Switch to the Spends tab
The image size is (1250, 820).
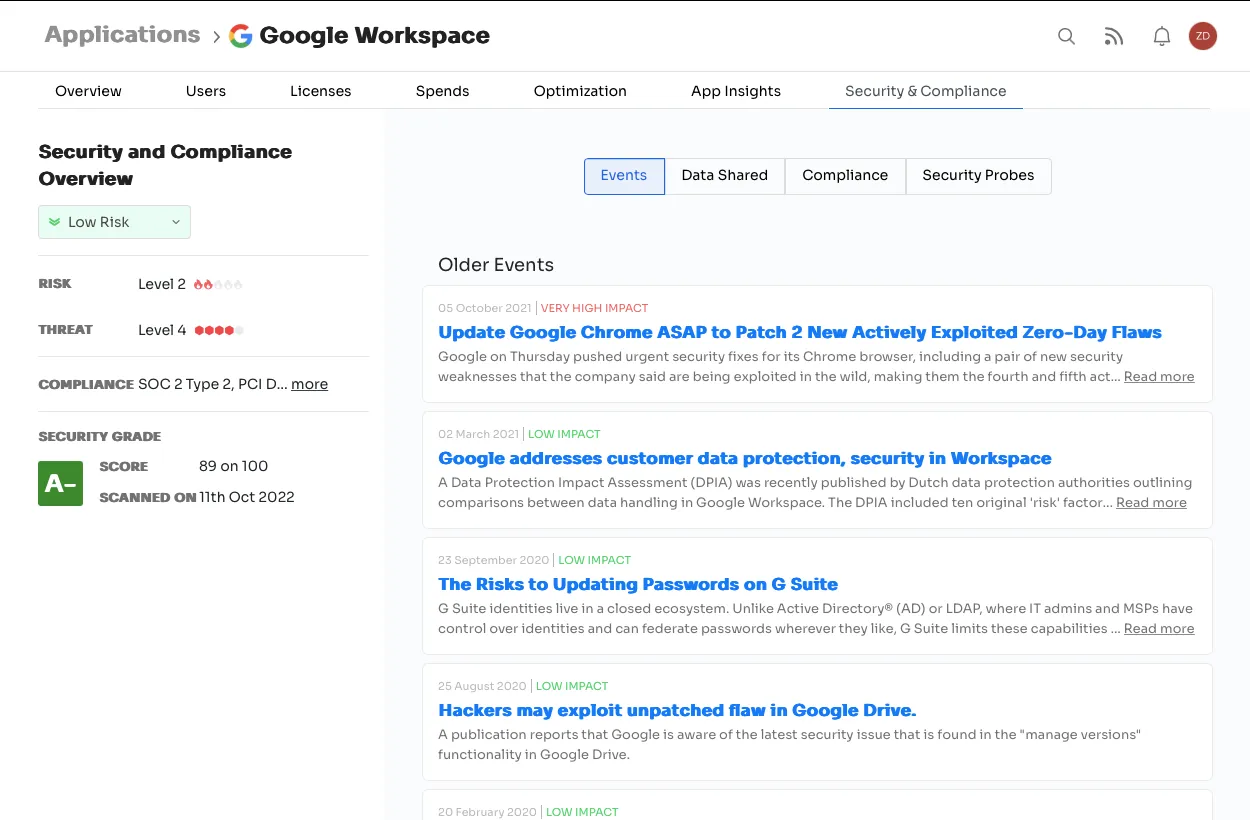pos(443,91)
